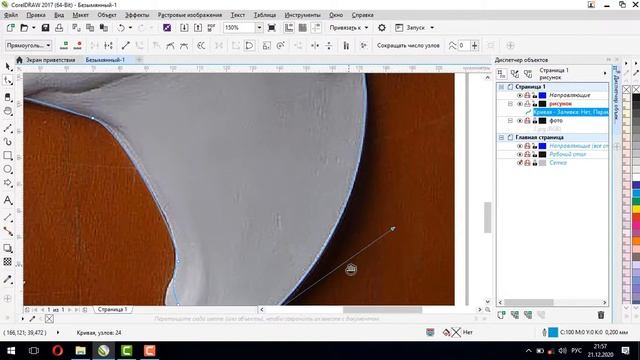Select the Shape node-editing tool
The image size is (640, 360).
[8, 81]
